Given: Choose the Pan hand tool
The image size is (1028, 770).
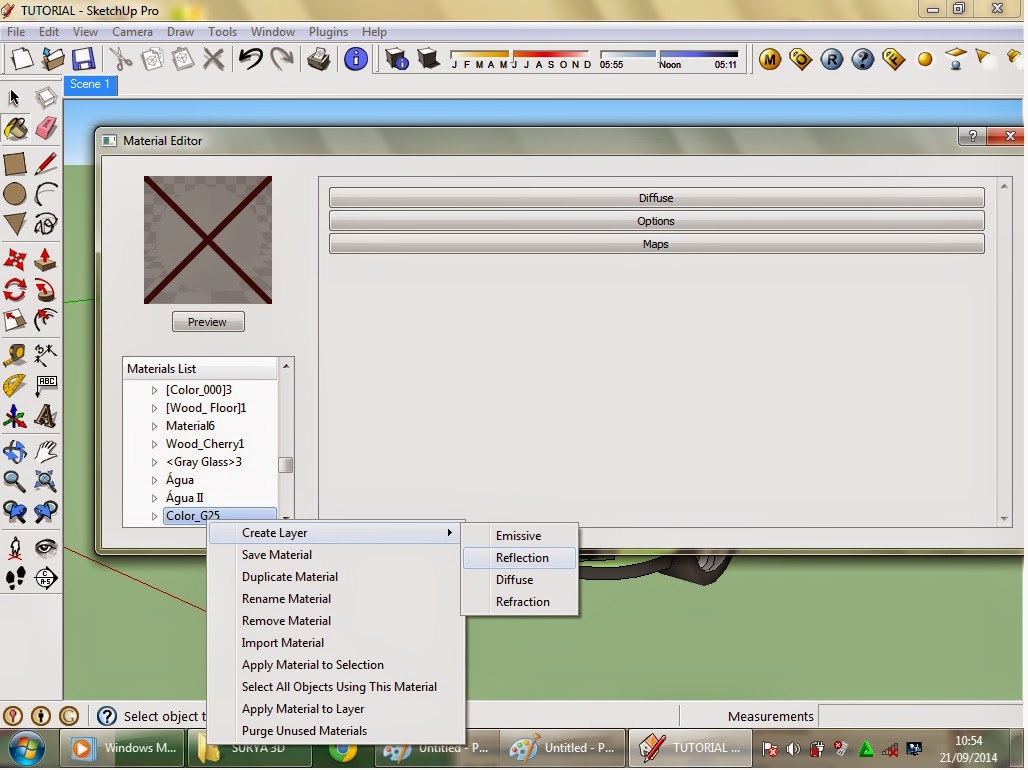Looking at the screenshot, I should (x=45, y=451).
